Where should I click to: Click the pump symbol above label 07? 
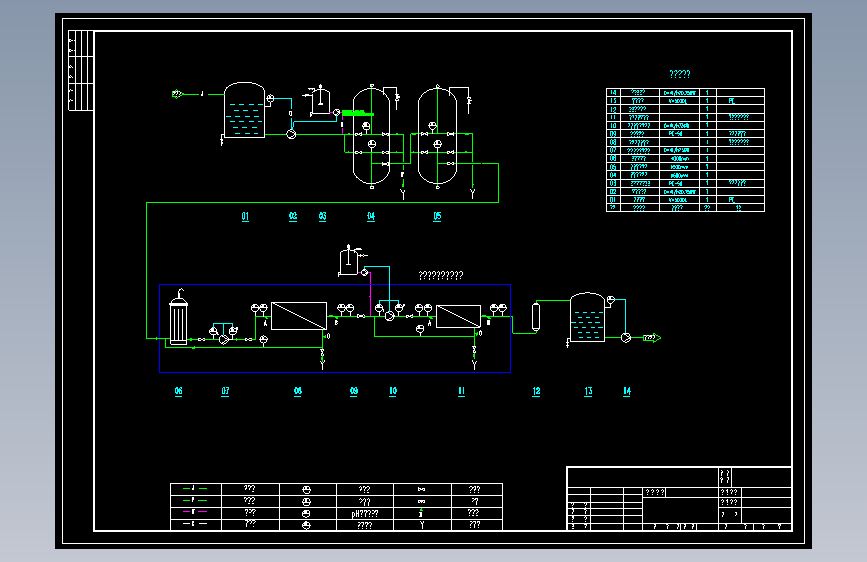coord(224,339)
